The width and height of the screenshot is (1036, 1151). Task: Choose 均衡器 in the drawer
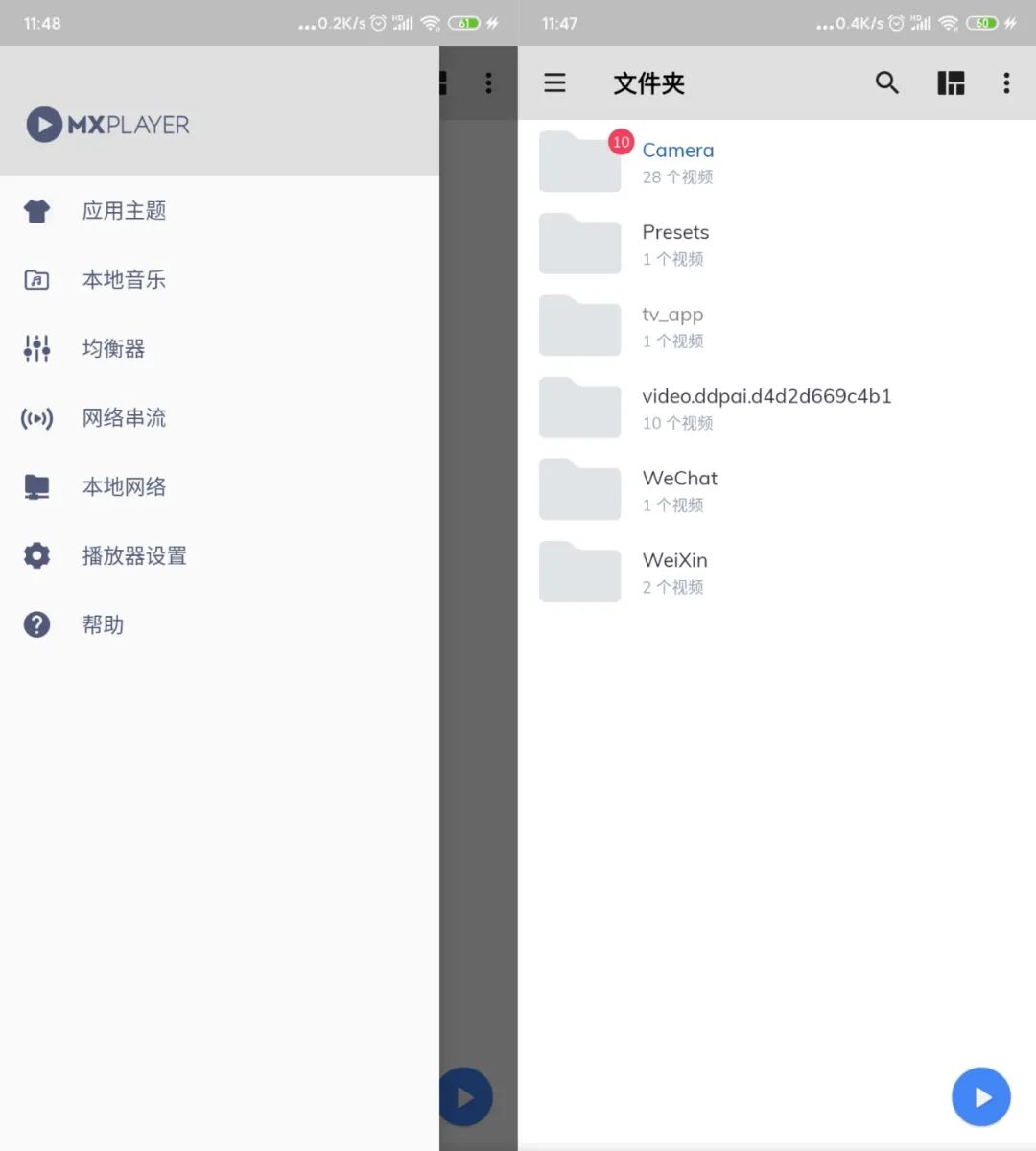[x=220, y=349]
